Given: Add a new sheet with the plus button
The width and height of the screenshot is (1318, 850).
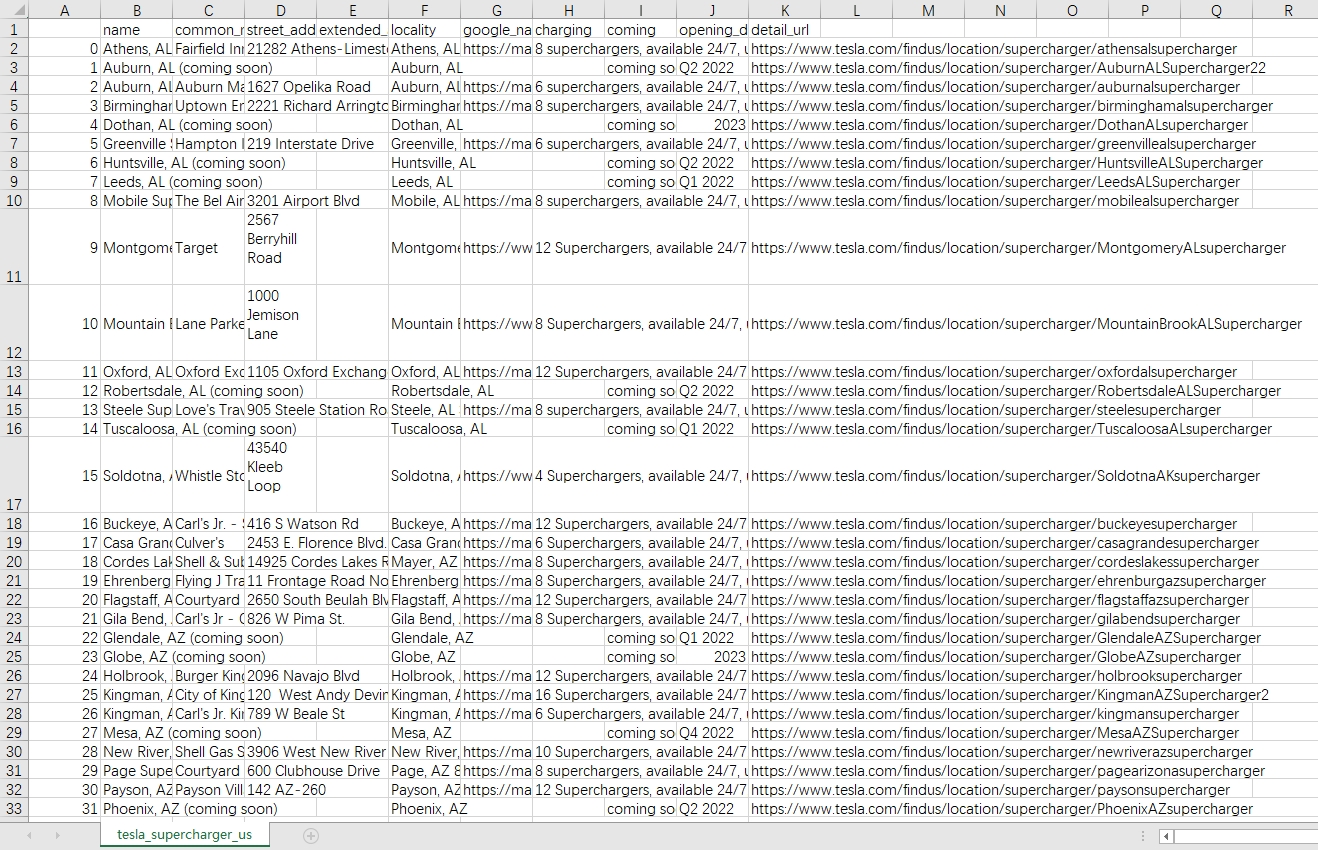Looking at the screenshot, I should (311, 835).
